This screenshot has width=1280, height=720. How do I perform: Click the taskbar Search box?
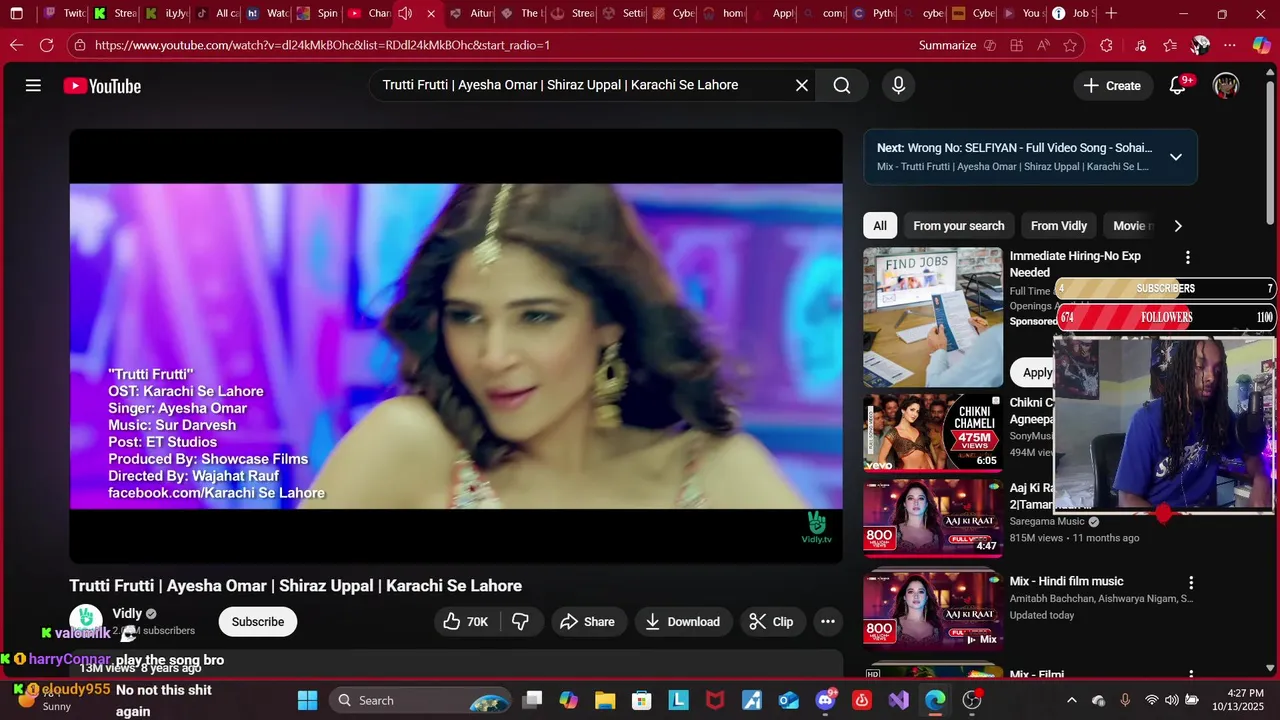[x=421, y=700]
